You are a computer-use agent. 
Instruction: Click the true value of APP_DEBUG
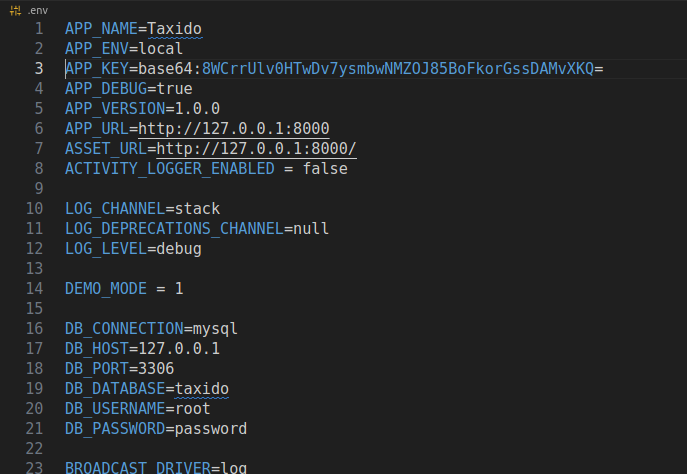tap(174, 89)
